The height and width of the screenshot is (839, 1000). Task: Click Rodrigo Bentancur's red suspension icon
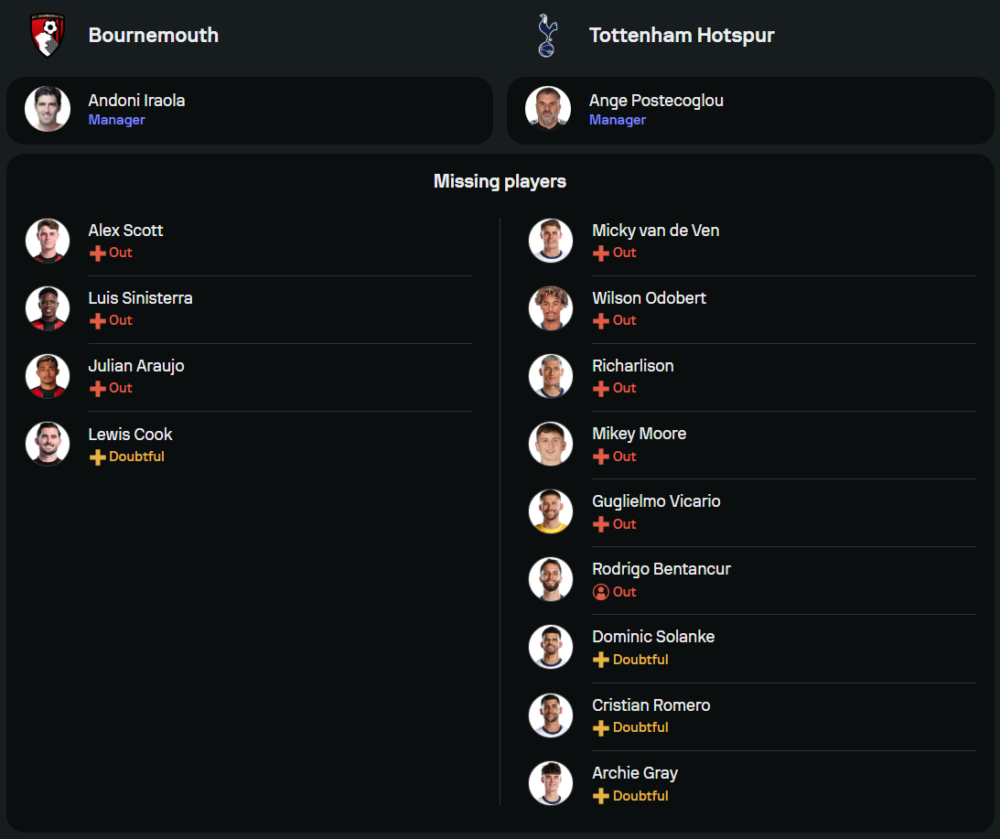coord(600,592)
